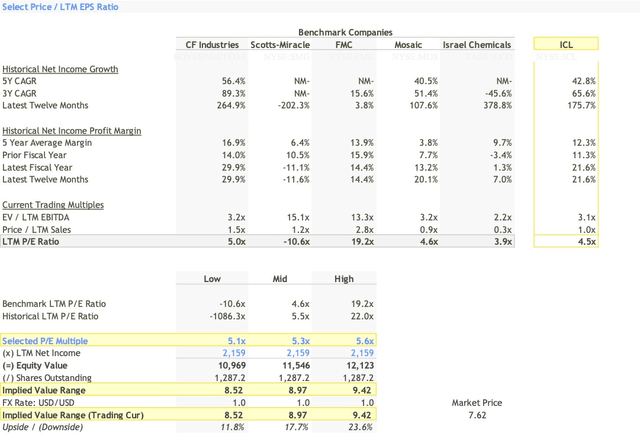
Task: Select the 3Y CAGR row label
Action: tap(19, 93)
